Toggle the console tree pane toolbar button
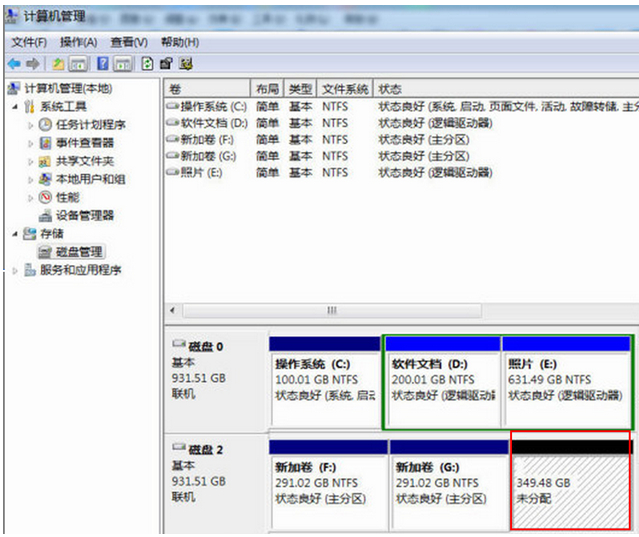Screen dimensions: 639x537 [78, 63]
